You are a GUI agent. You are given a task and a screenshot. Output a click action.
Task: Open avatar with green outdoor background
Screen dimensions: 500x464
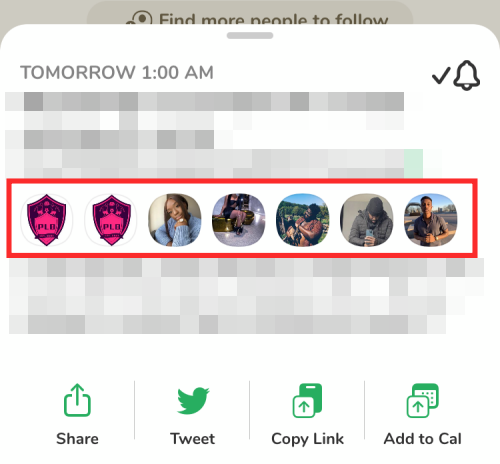303,220
